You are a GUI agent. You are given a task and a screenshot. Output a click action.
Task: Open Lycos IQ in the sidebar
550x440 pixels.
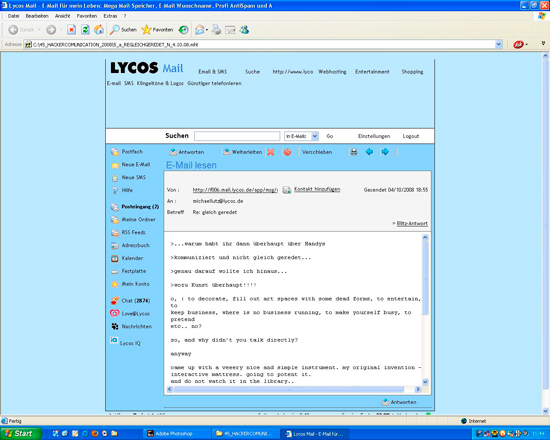[x=126, y=342]
